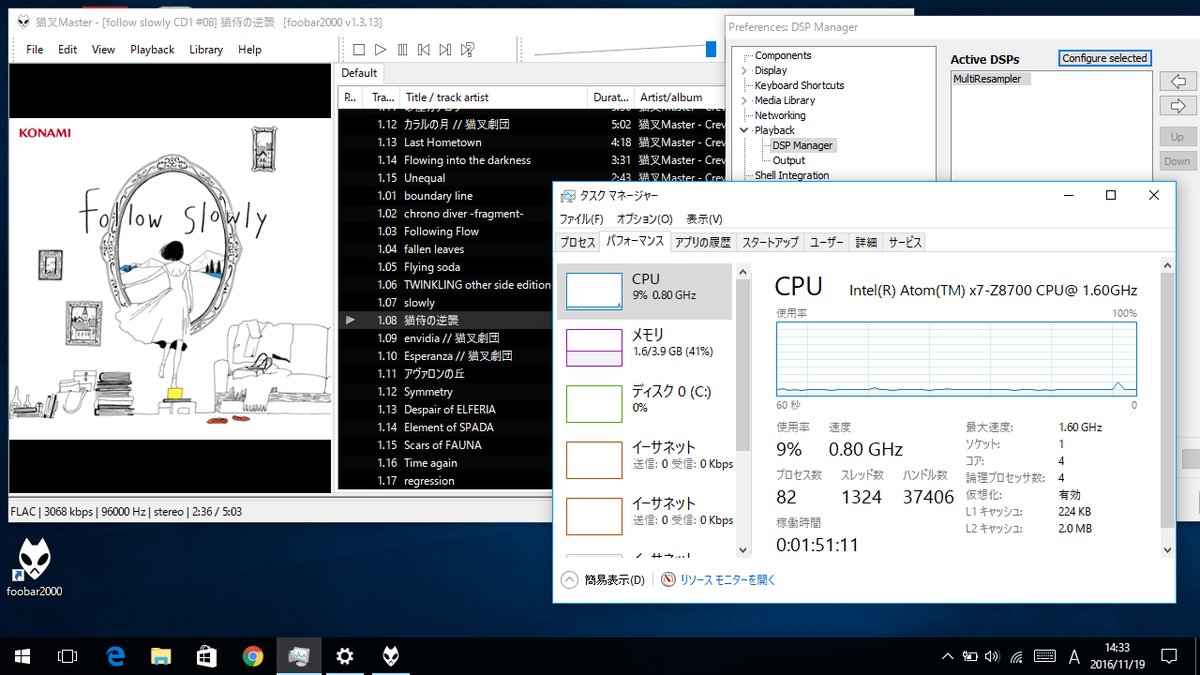The image size is (1200, 675).
Task: Click the left arrow button beside Active DSPs
Action: click(x=1177, y=81)
